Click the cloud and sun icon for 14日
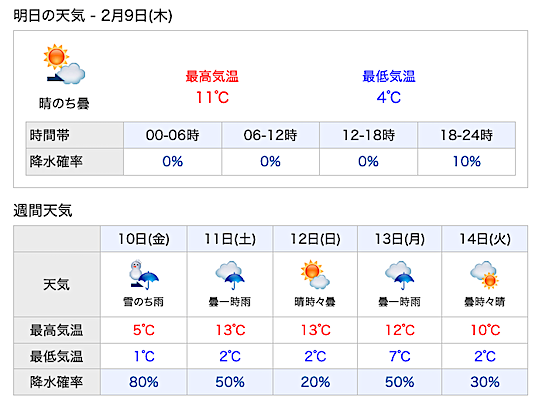 pyautogui.click(x=484, y=275)
